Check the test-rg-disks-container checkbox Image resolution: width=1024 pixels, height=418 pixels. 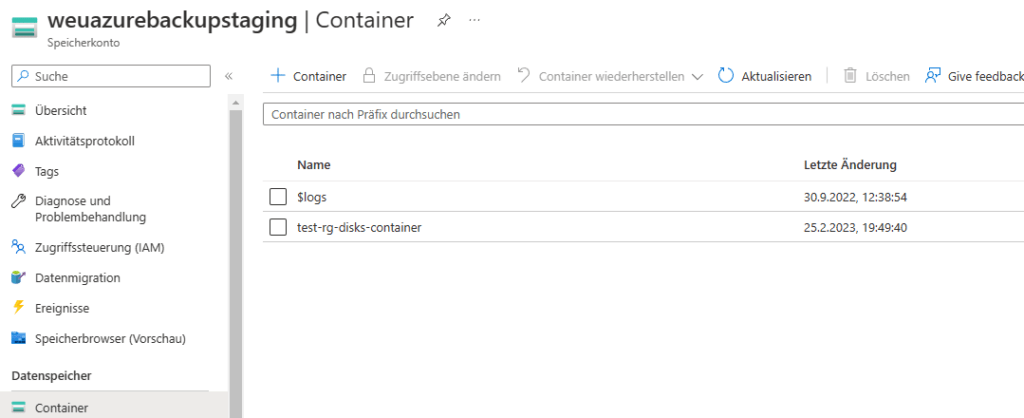[x=278, y=227]
